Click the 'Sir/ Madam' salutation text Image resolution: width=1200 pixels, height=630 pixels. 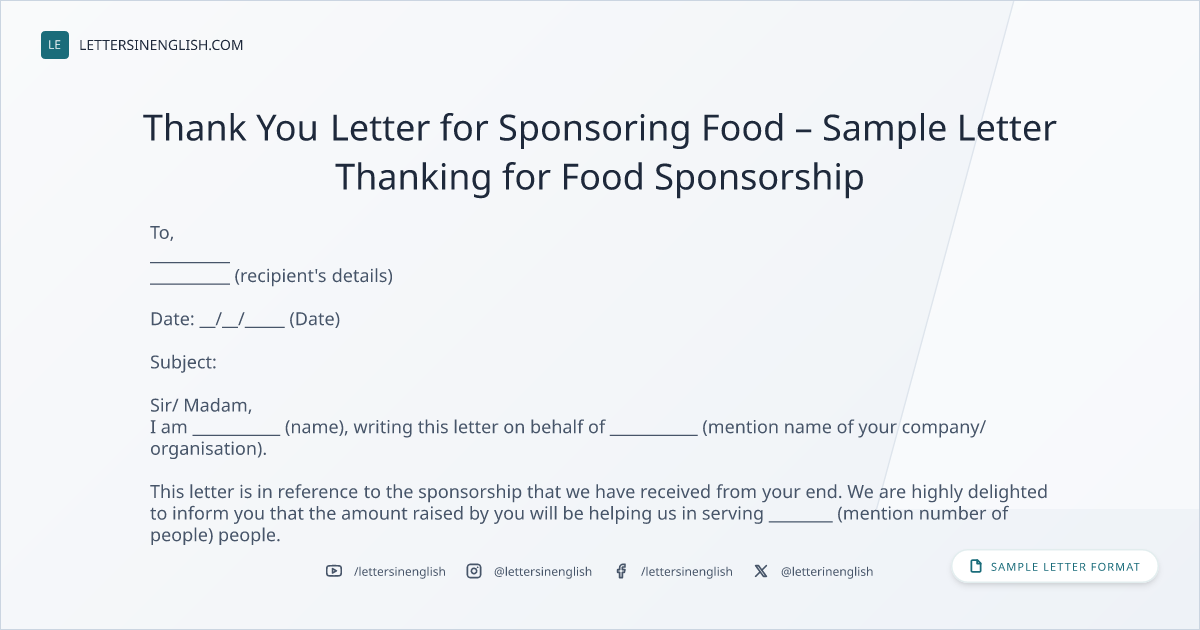[x=201, y=406]
